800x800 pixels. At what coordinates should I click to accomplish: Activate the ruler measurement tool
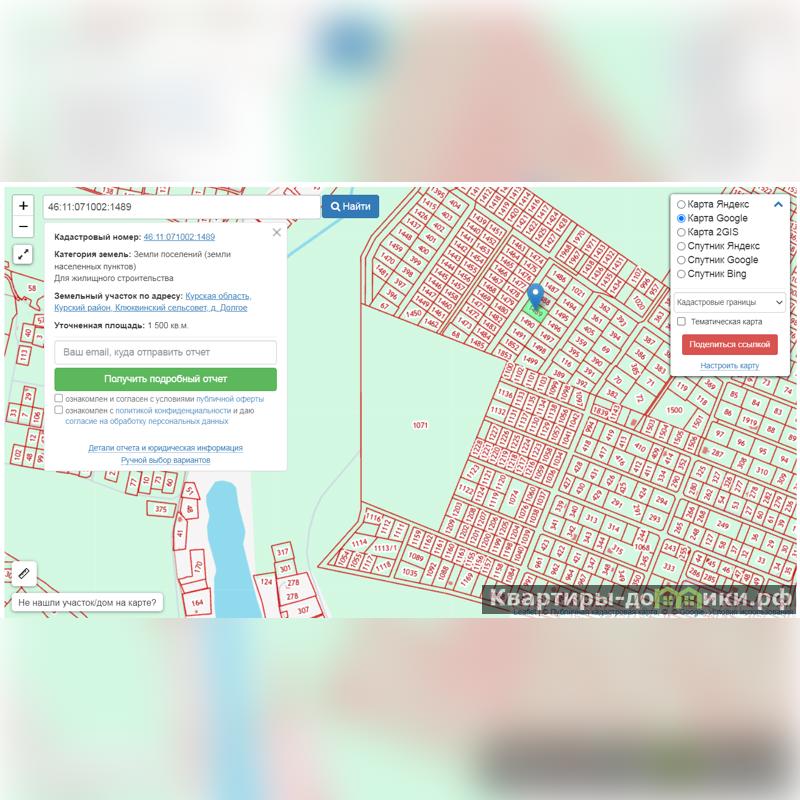pyautogui.click(x=24, y=573)
